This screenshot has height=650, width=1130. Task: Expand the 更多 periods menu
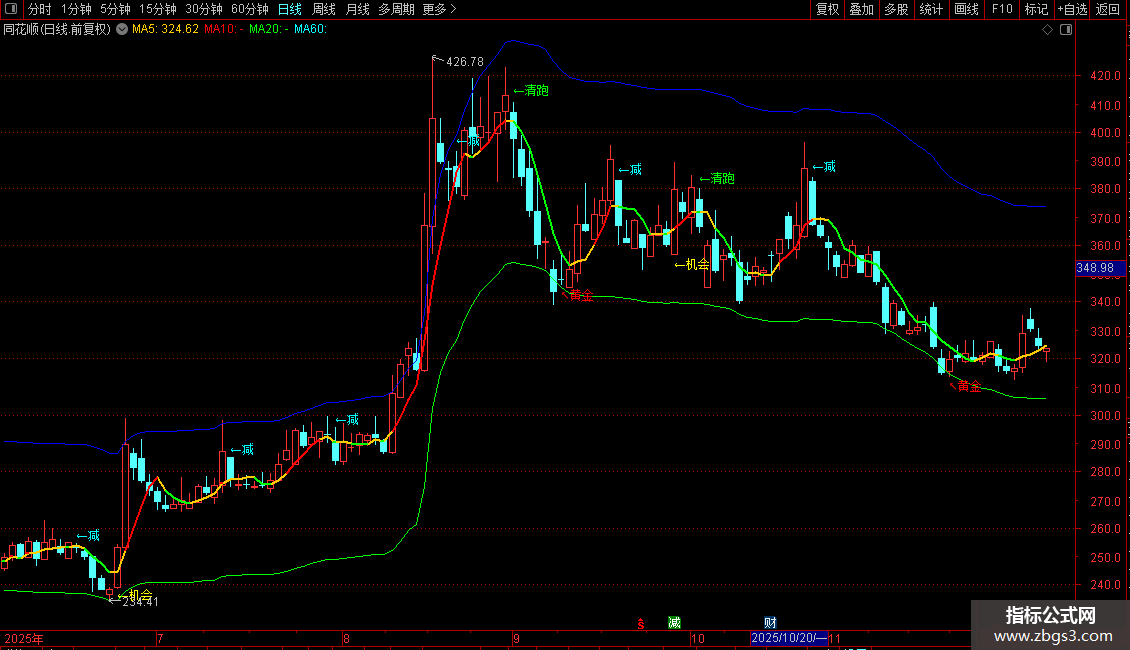439,9
